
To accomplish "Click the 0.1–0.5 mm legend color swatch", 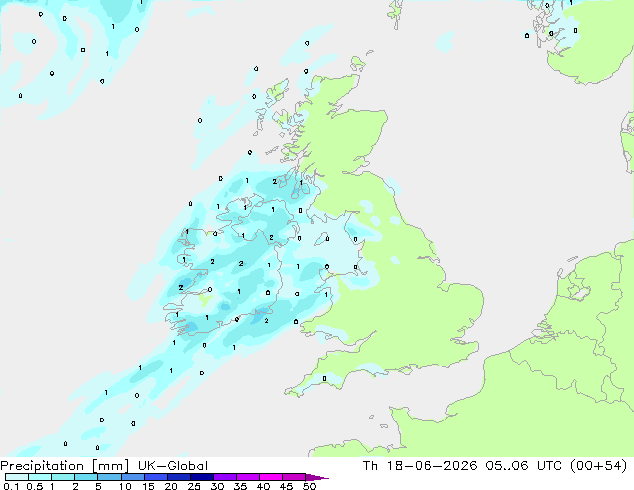I will 17,477.
